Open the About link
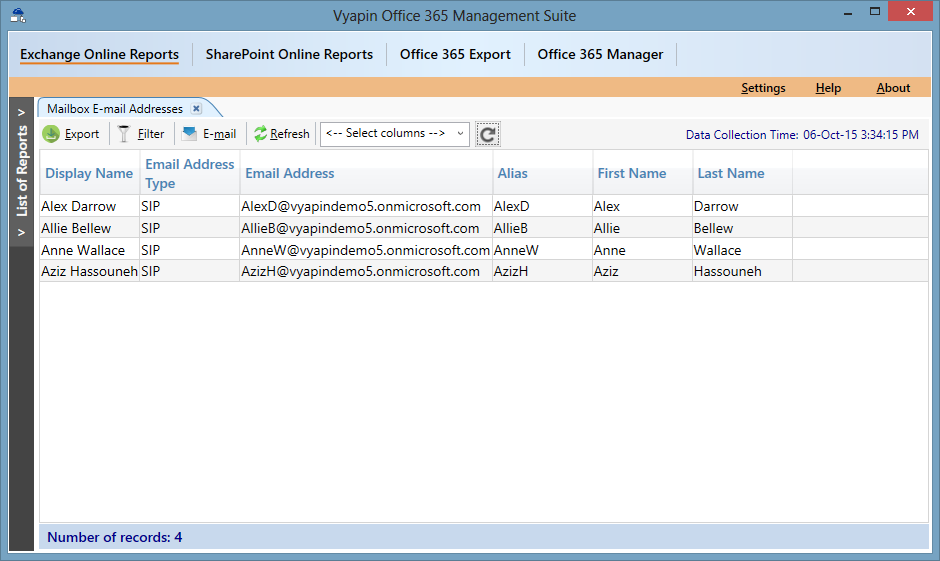This screenshot has width=940, height=561. tap(893, 88)
